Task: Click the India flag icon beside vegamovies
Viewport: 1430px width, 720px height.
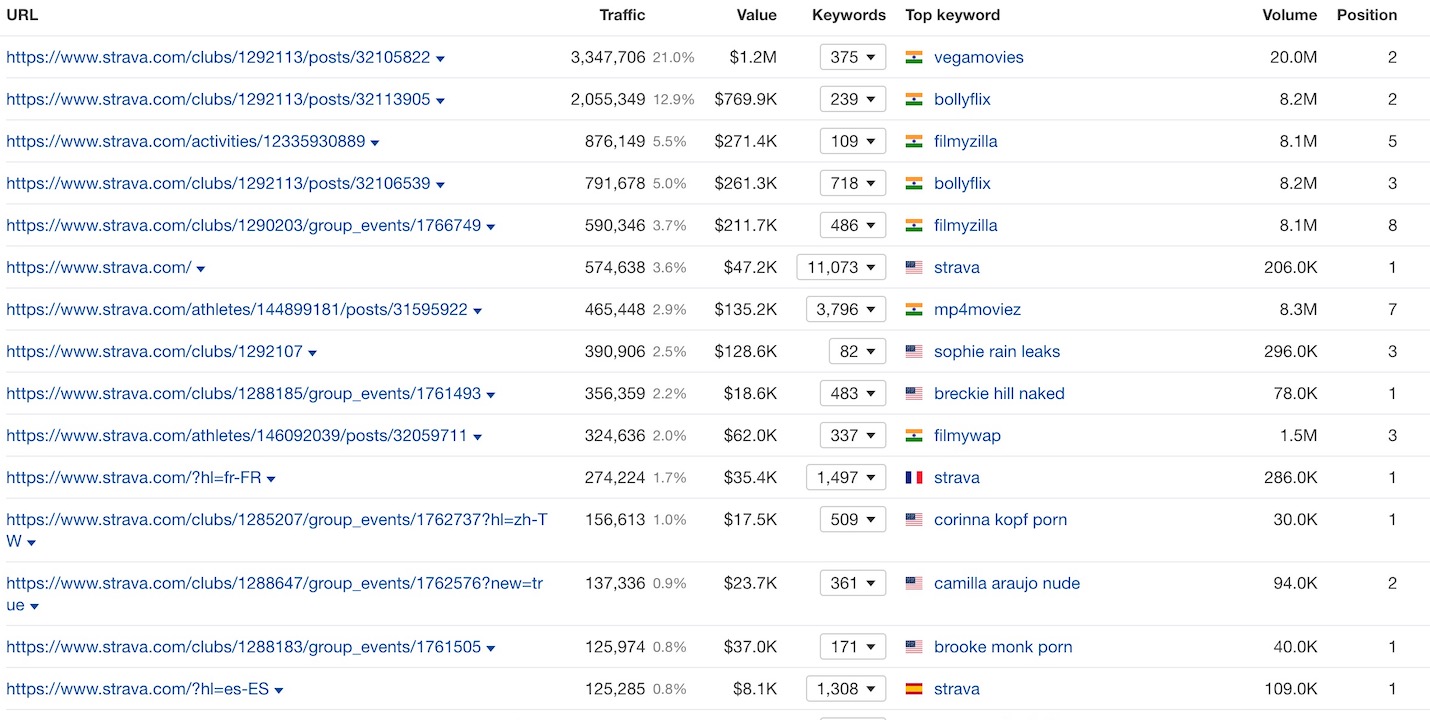Action: tap(913, 58)
